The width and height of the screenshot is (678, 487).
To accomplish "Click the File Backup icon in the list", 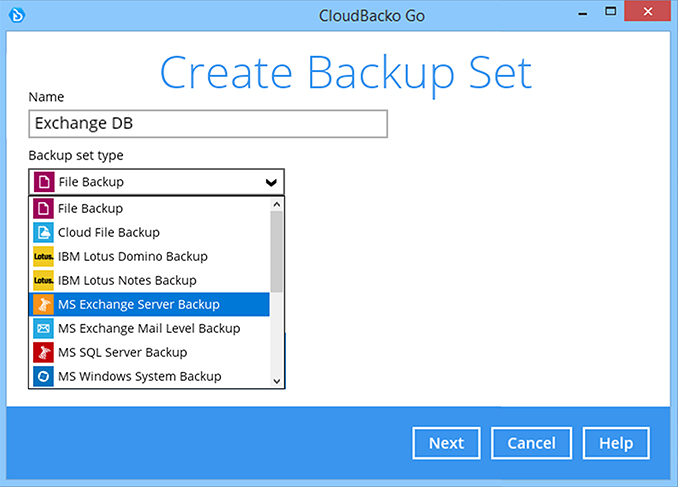I will [43, 208].
